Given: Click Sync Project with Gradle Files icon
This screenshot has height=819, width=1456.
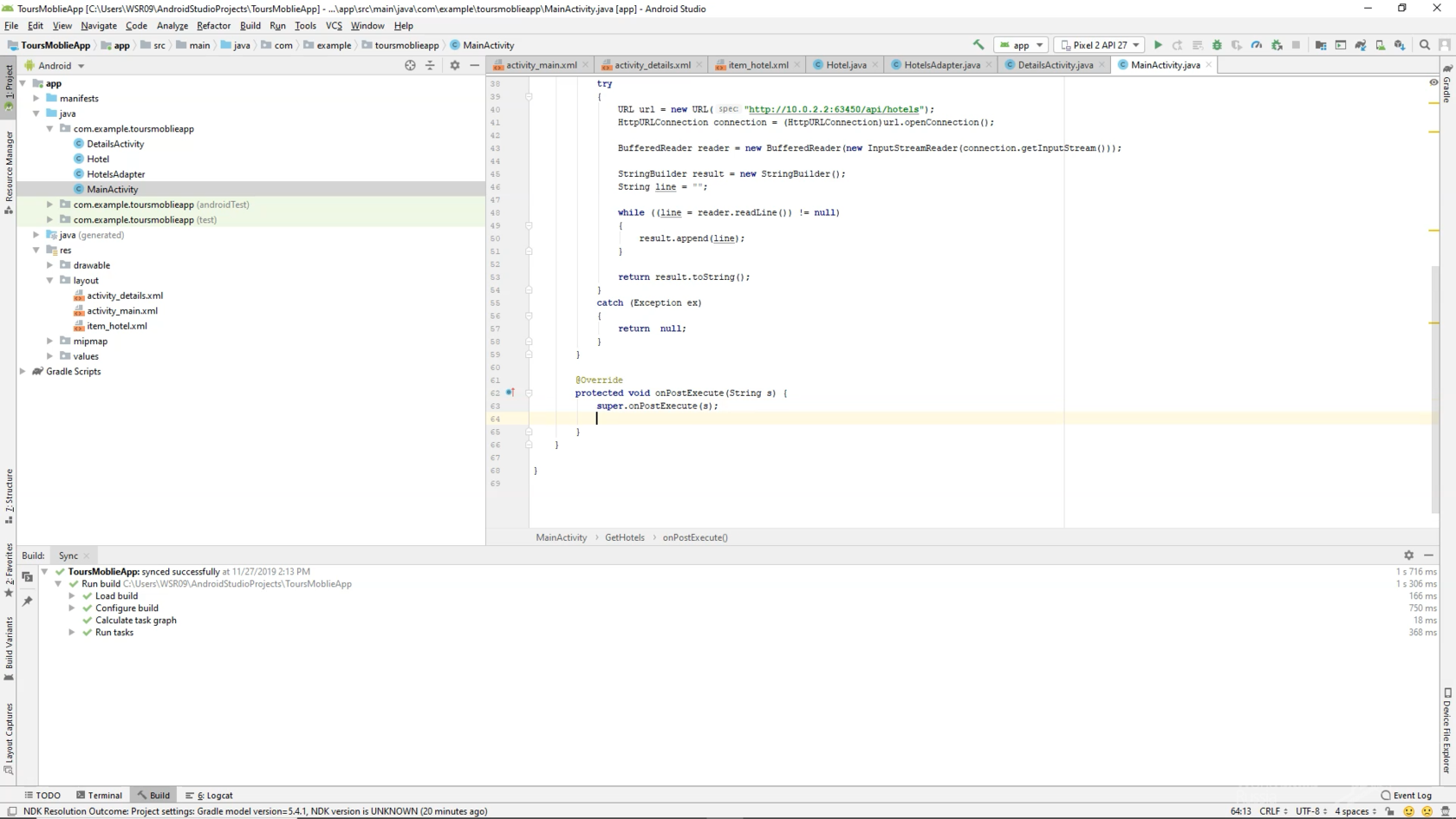Looking at the screenshot, I should point(1361,45).
